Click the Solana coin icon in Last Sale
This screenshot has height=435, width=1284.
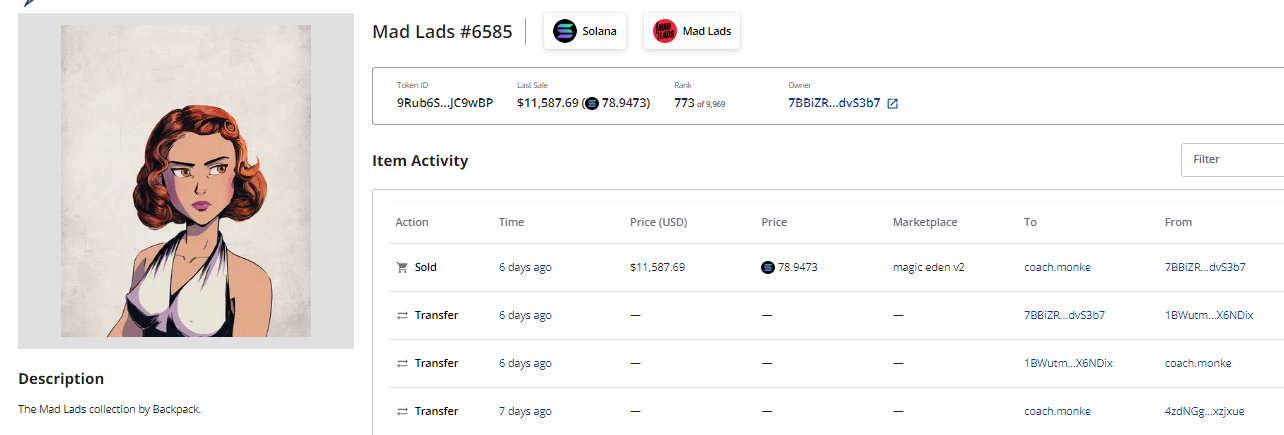coord(592,103)
